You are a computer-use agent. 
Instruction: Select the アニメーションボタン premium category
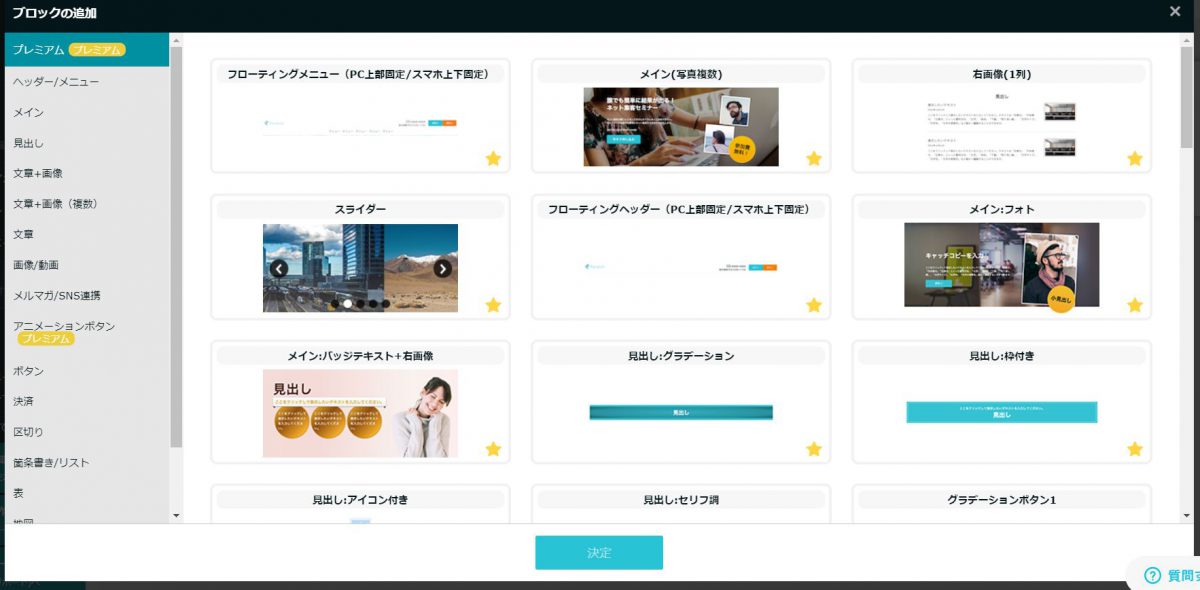[x=64, y=327]
